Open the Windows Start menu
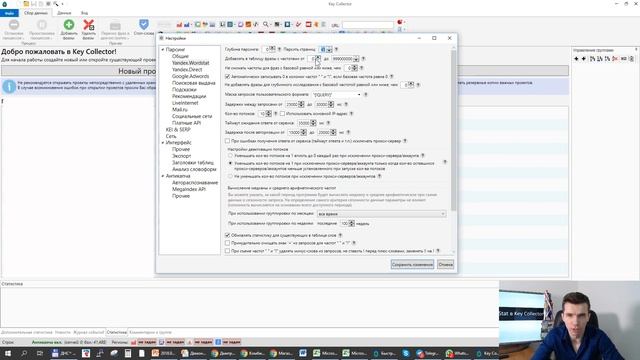Image resolution: width=640 pixels, height=360 pixels. pos(8,353)
